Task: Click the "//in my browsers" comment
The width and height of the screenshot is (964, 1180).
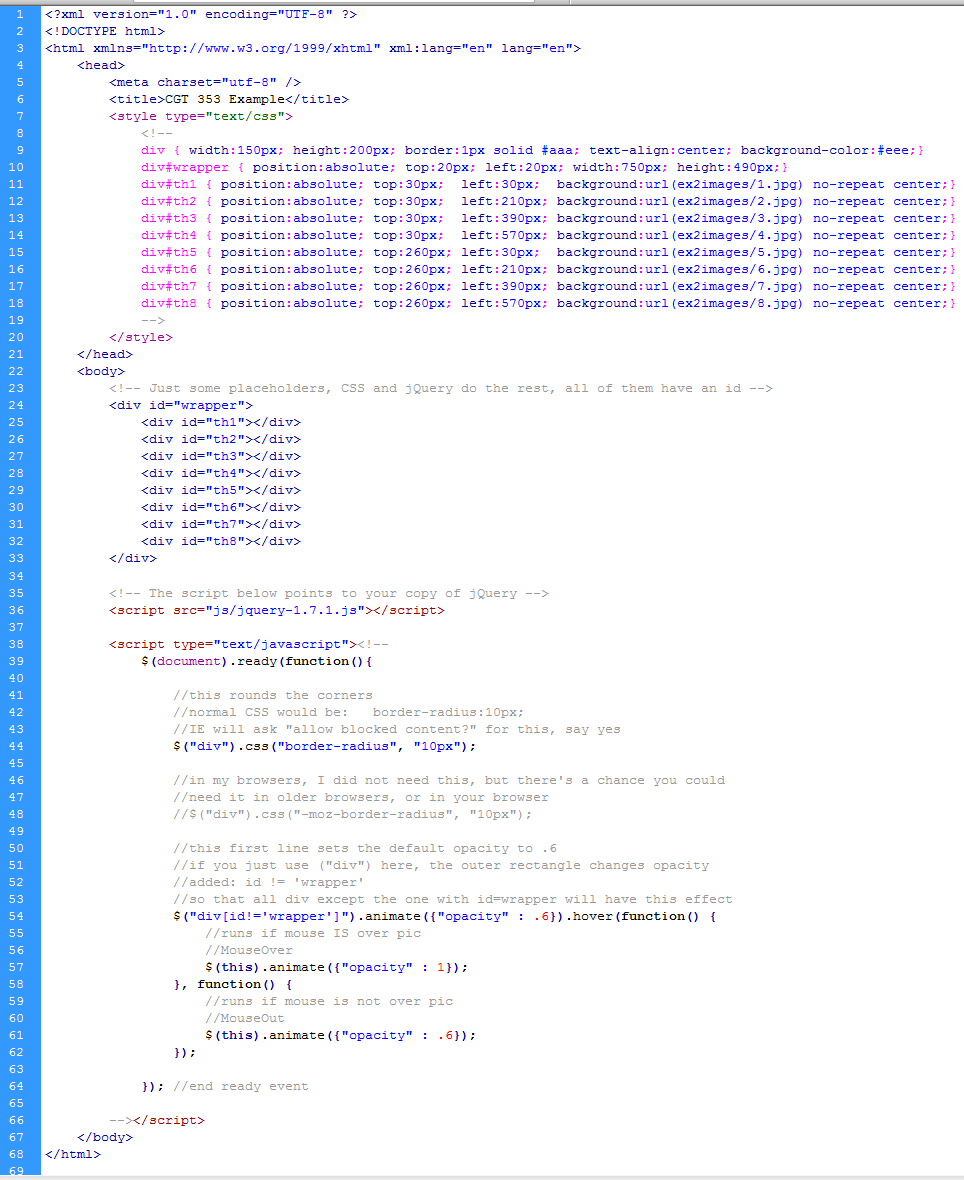Action: point(449,780)
